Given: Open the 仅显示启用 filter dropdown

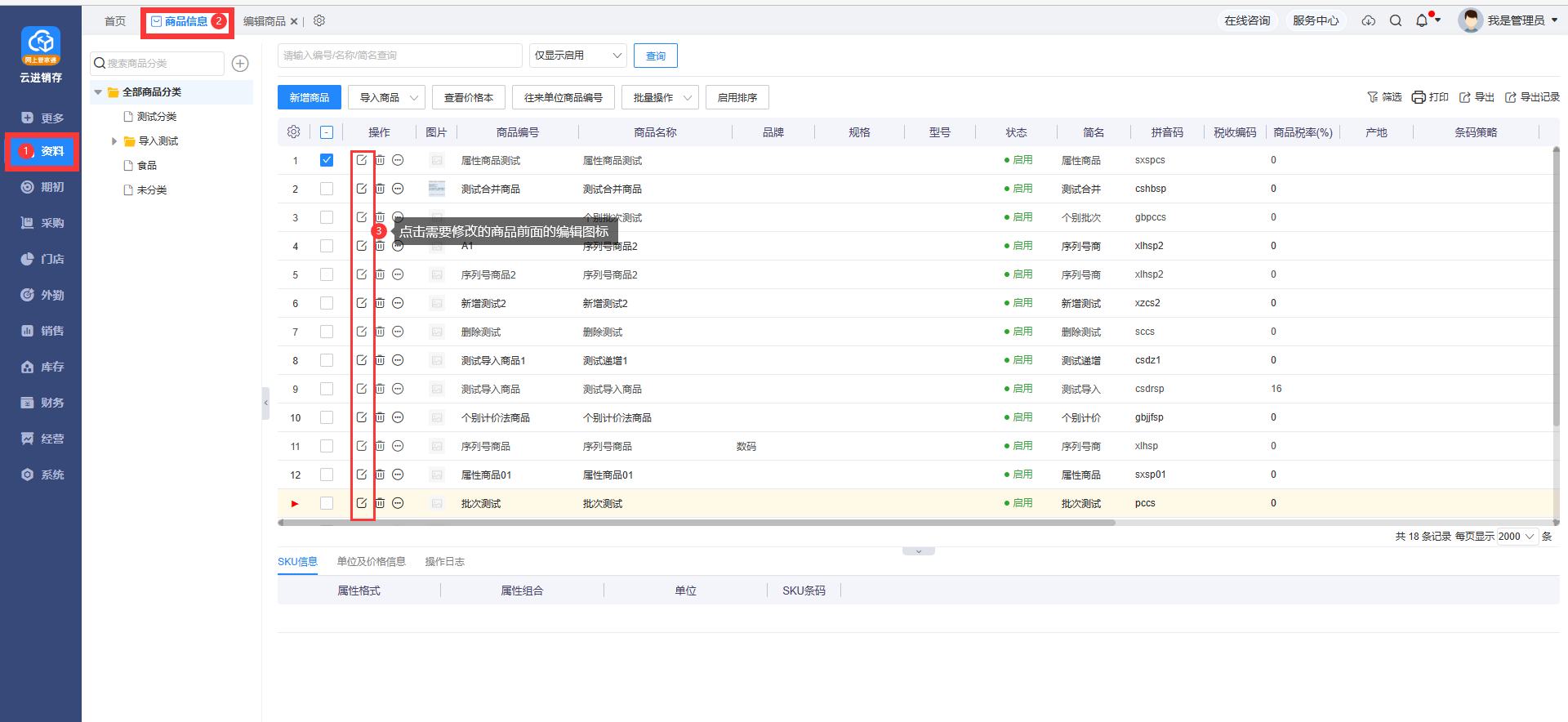Looking at the screenshot, I should (x=577, y=56).
